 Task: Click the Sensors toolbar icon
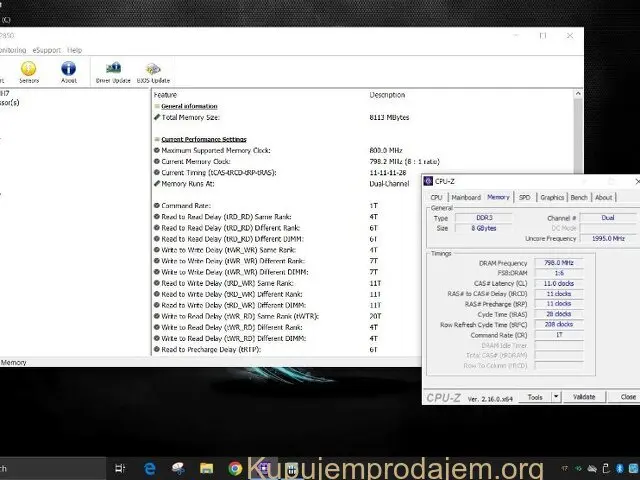[x=29, y=71]
